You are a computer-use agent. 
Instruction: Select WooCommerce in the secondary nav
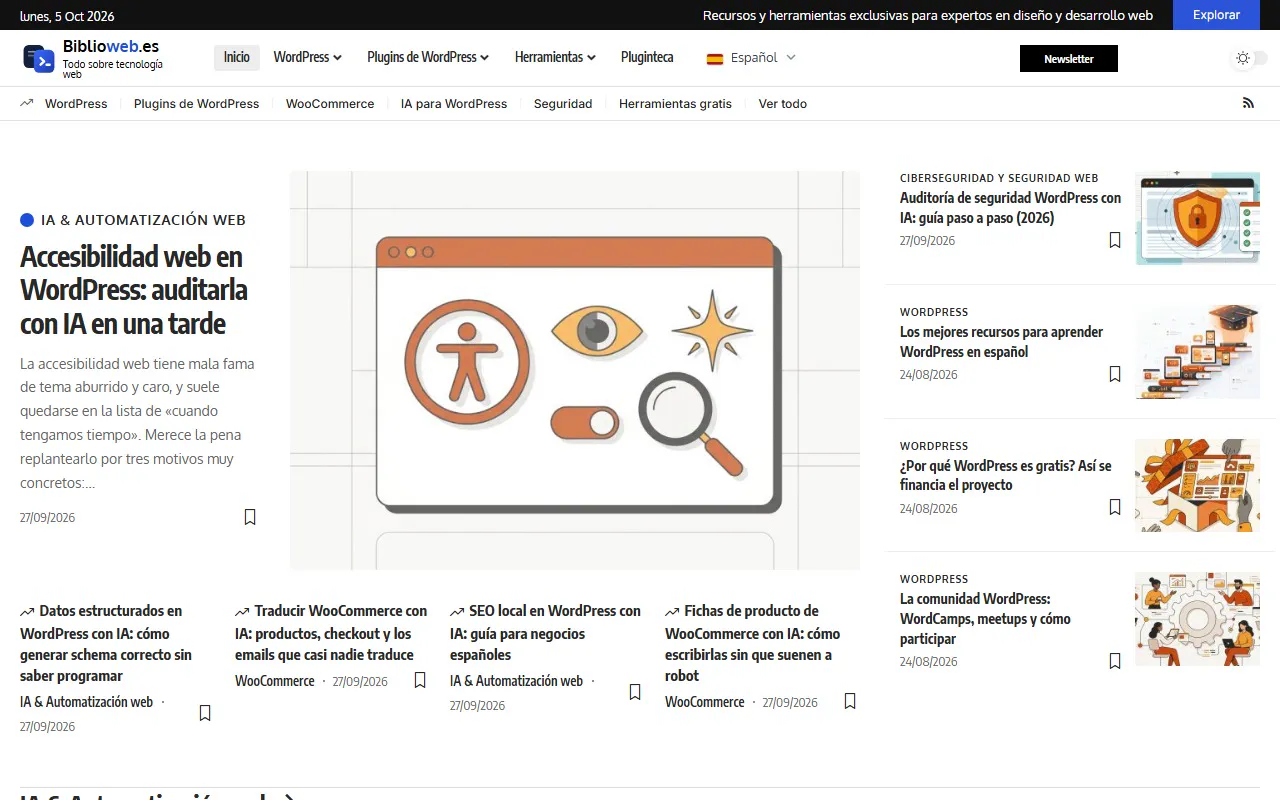330,103
